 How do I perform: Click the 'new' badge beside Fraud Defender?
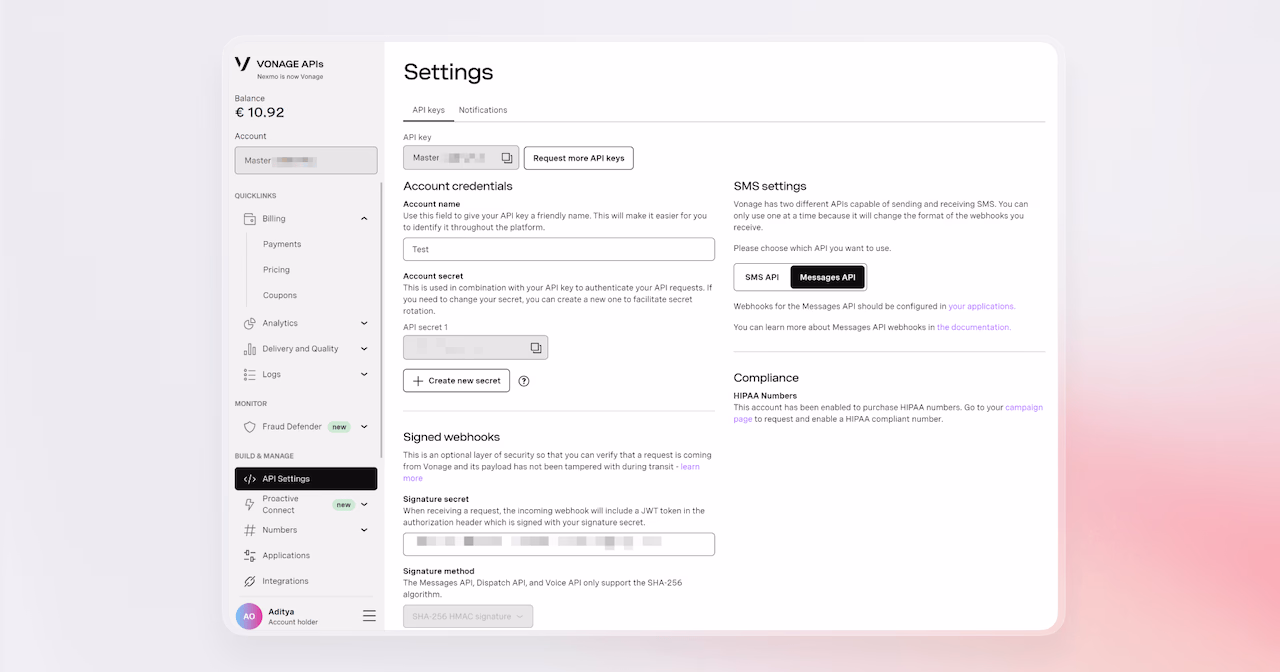(340, 427)
